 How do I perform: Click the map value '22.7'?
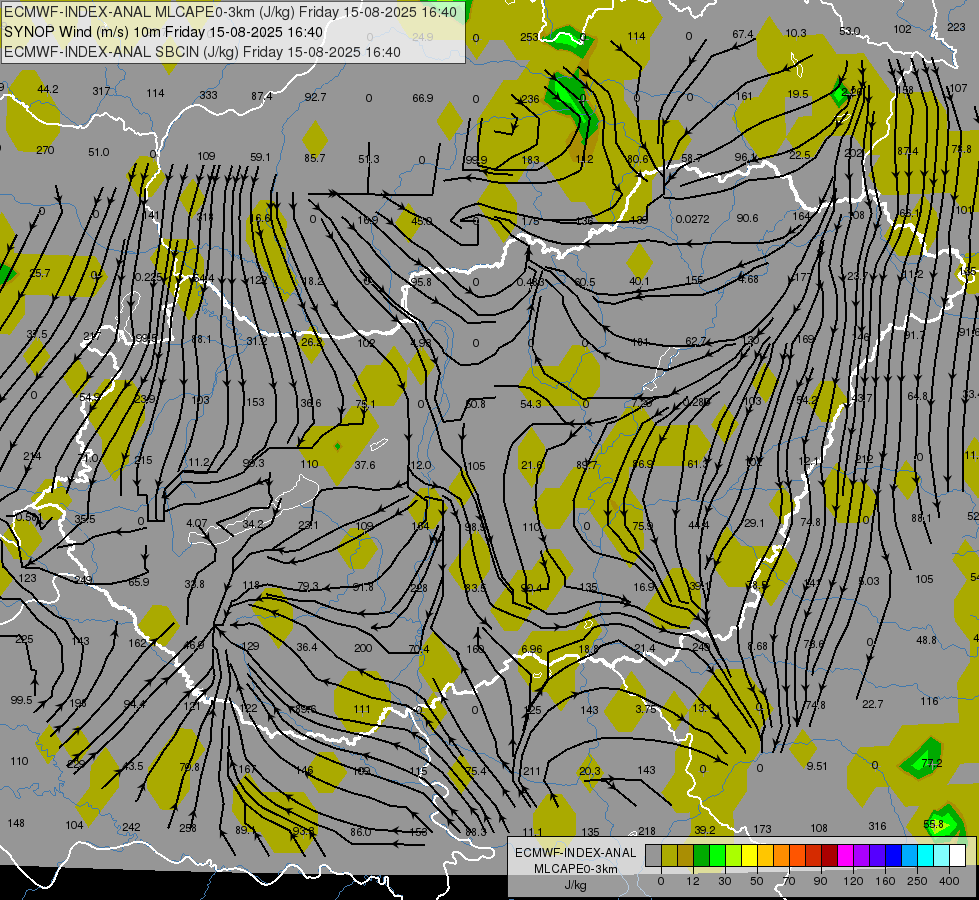coord(872,704)
